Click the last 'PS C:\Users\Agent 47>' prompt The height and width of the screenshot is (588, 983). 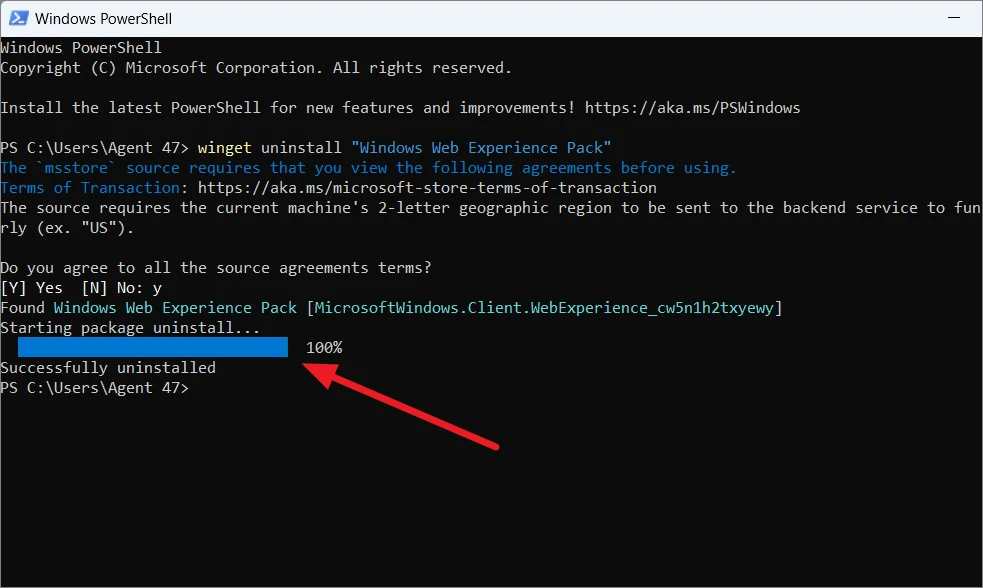click(94, 388)
